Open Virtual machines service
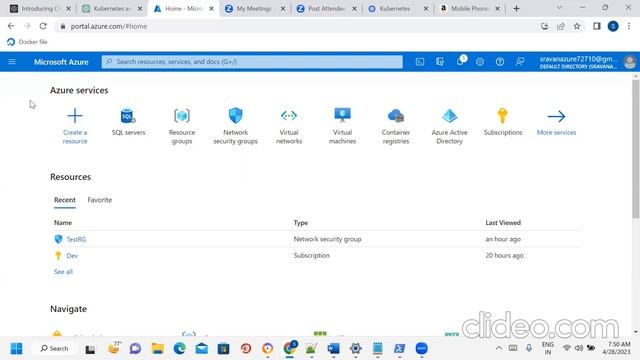This screenshot has height=360, width=640. point(342,126)
